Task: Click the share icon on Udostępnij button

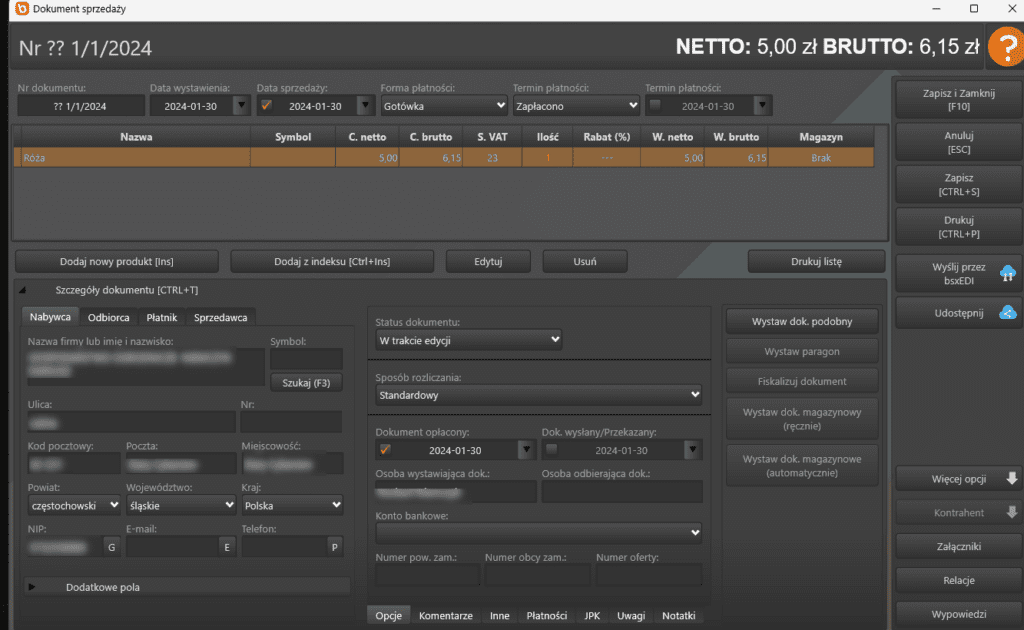Action: (1007, 312)
